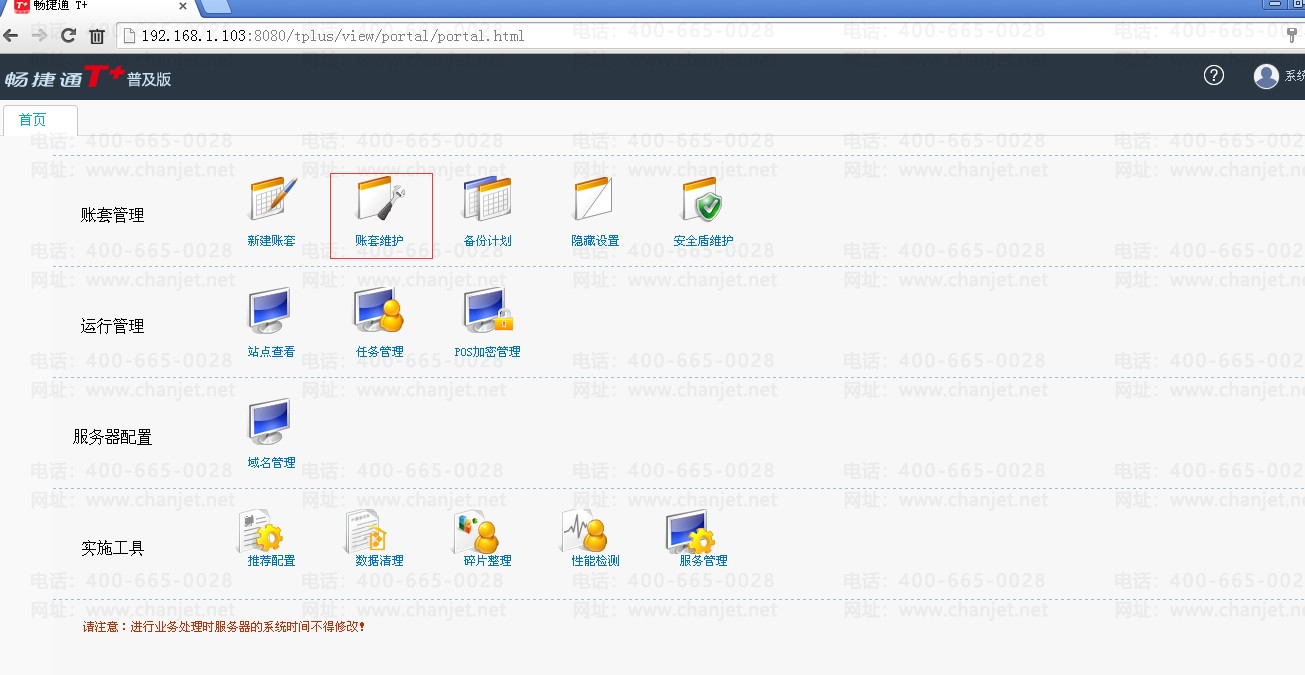The image size is (1305, 675).
Task: Click the 账套管理 section label
Action: (113, 215)
